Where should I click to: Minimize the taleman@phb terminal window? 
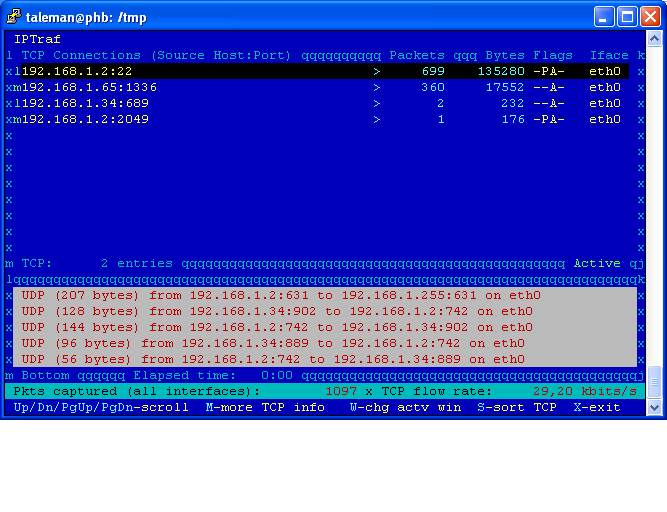click(604, 17)
